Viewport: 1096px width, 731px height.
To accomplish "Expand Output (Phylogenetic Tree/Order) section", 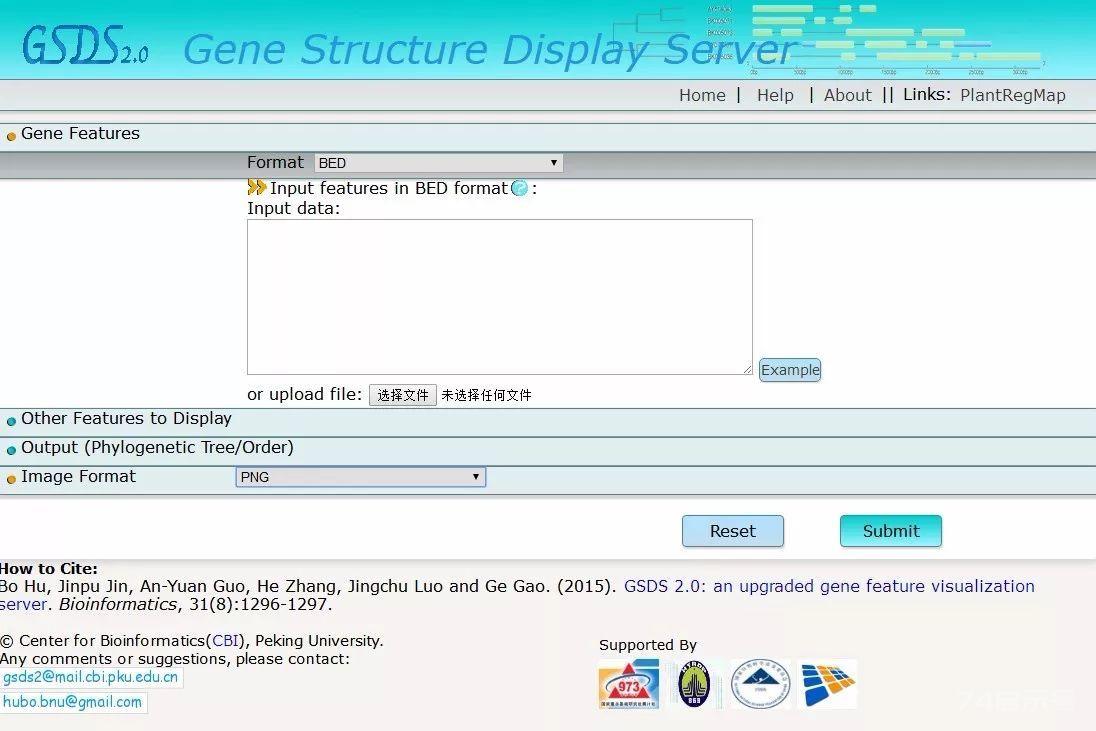I will tap(157, 447).
